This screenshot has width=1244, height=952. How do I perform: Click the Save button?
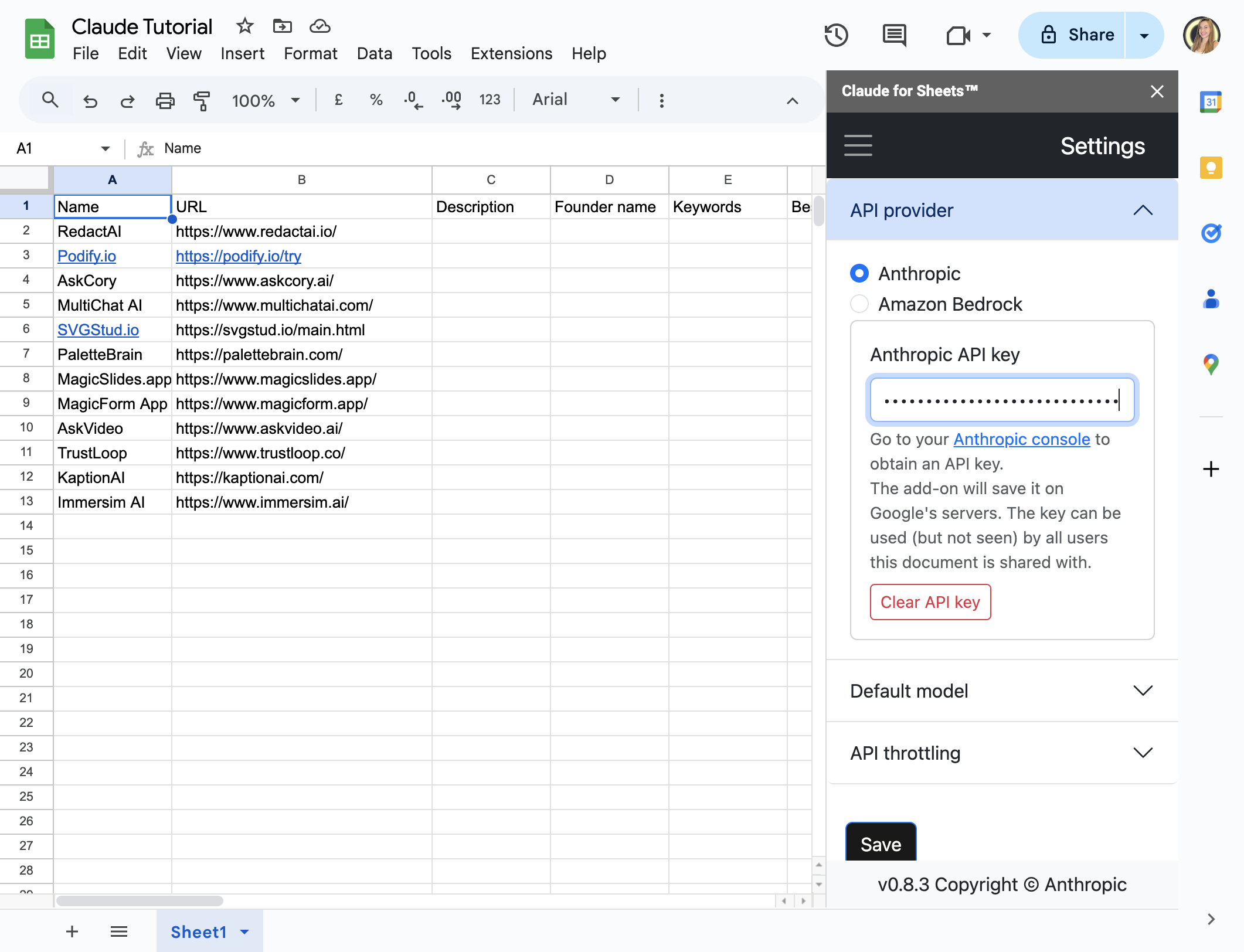click(x=881, y=843)
